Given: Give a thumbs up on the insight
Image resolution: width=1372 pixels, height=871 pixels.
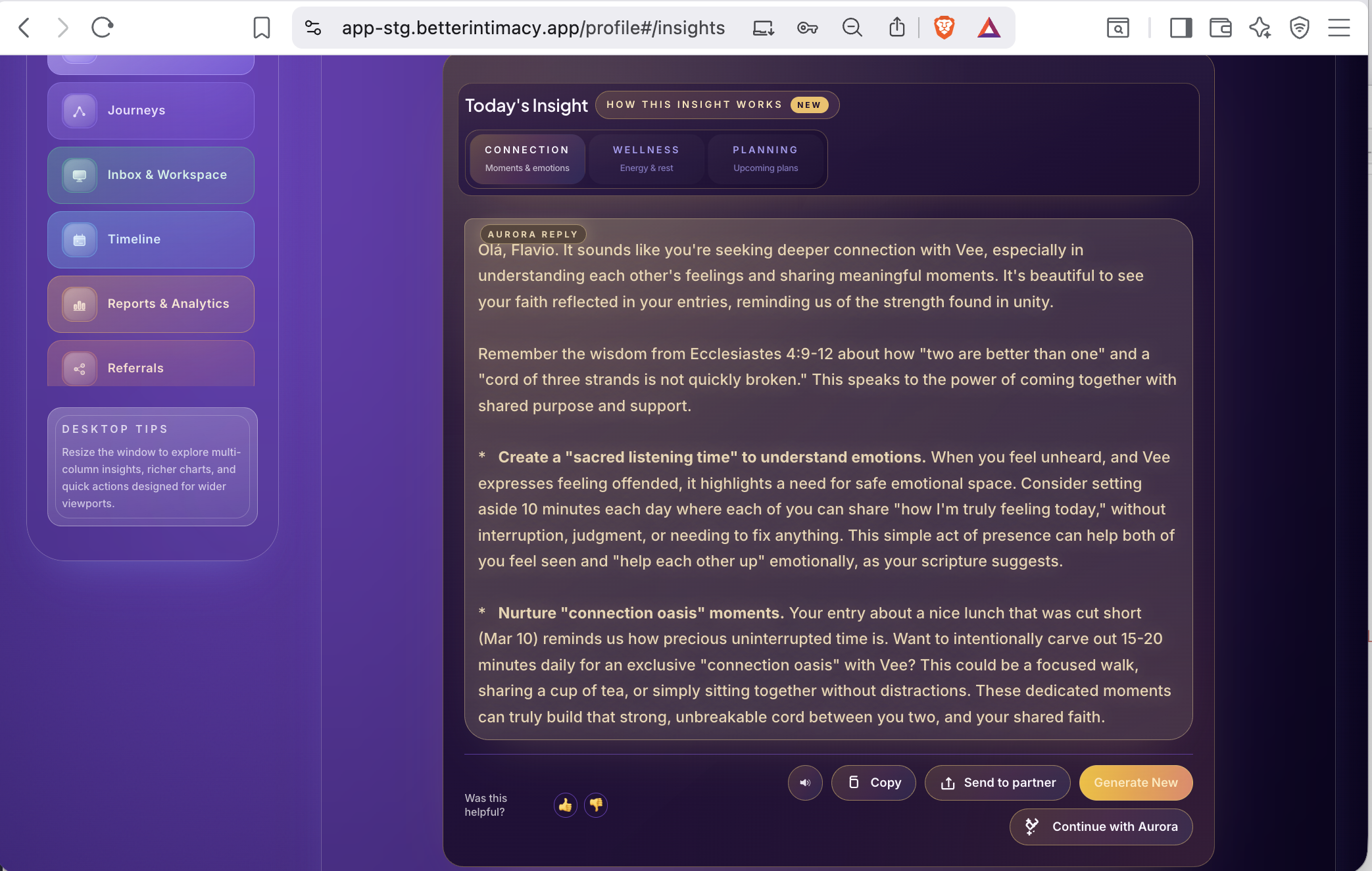Looking at the screenshot, I should coord(565,805).
